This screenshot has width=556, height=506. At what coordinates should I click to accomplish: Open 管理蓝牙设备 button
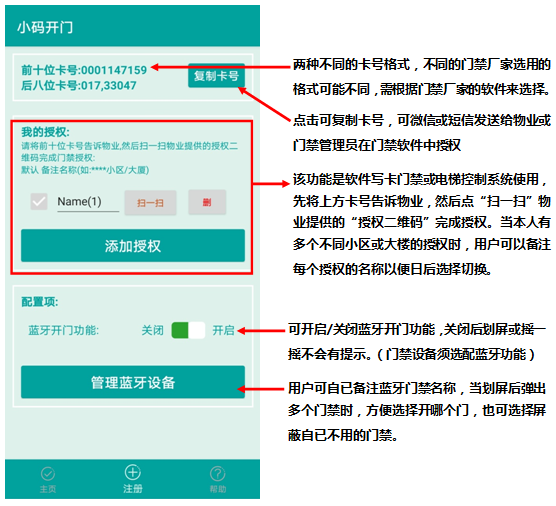coord(133,382)
